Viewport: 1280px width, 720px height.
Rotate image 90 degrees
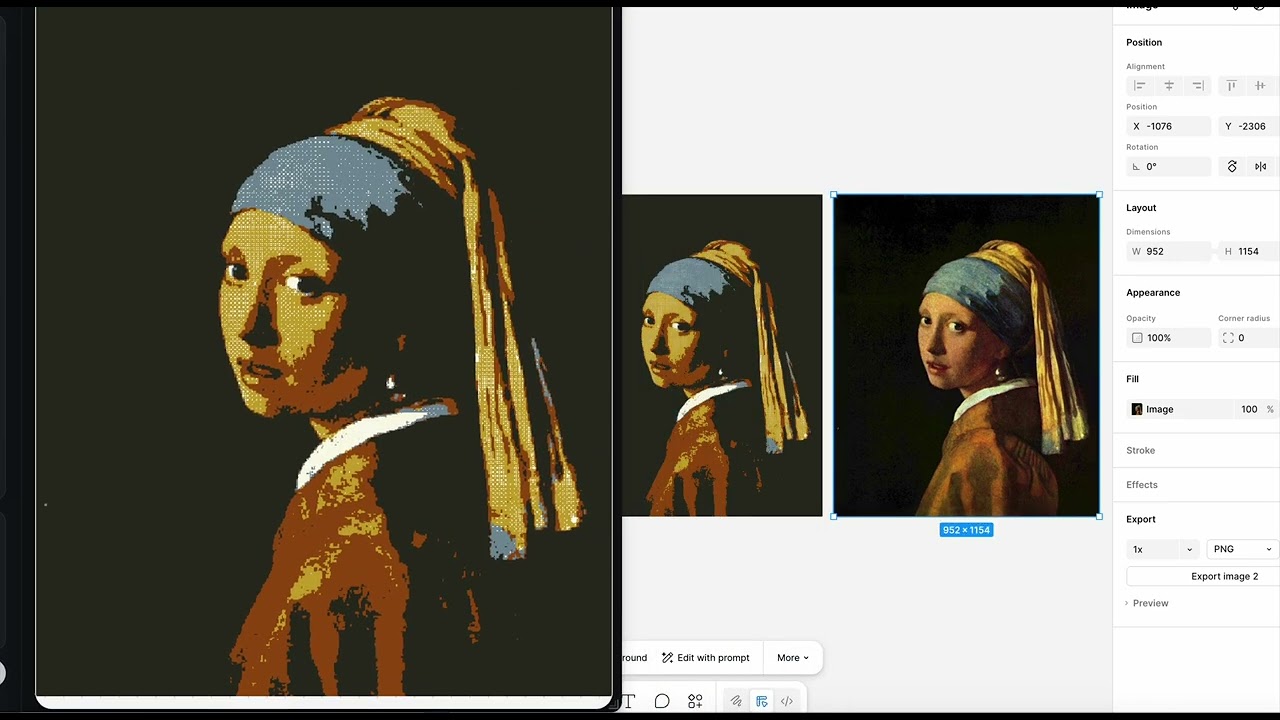[x=1232, y=167]
